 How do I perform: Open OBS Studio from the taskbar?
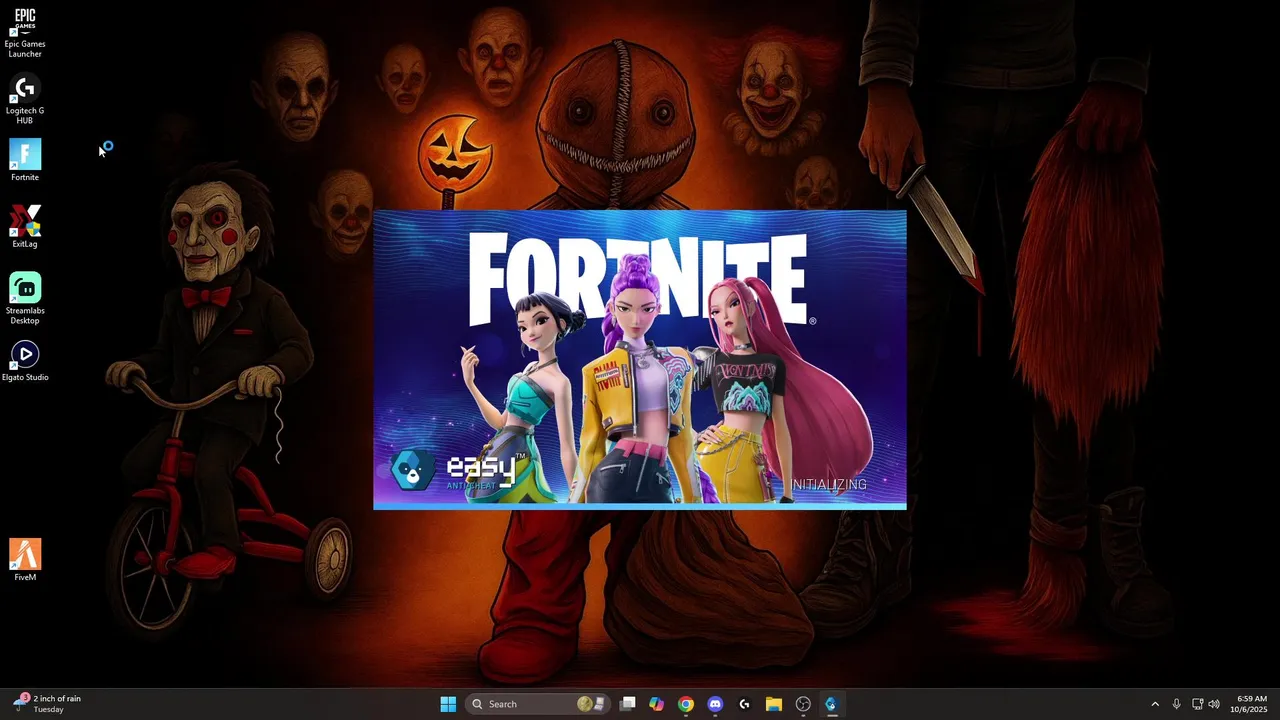tap(803, 704)
